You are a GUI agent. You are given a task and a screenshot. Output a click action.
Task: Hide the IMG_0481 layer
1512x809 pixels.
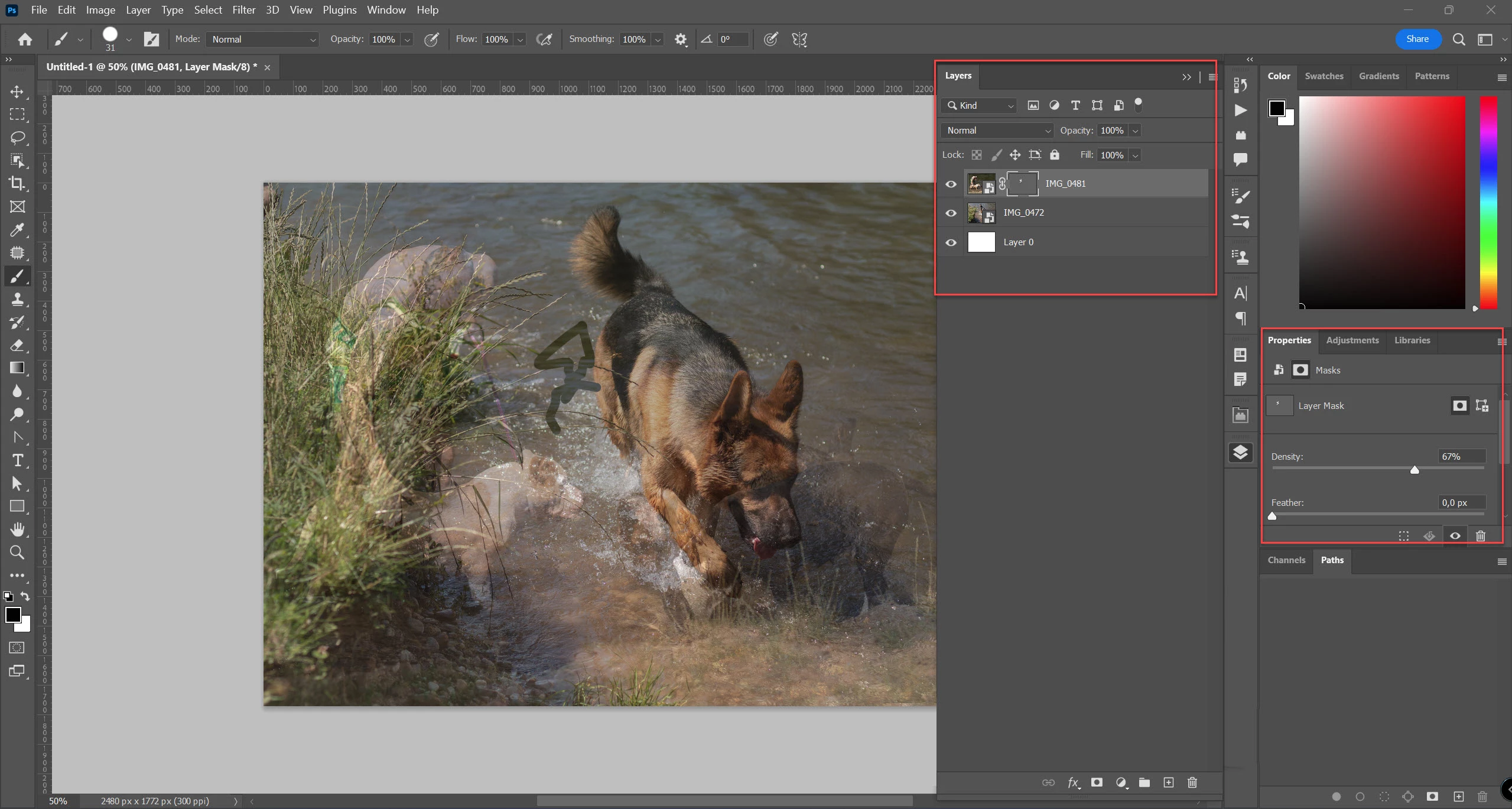point(951,184)
